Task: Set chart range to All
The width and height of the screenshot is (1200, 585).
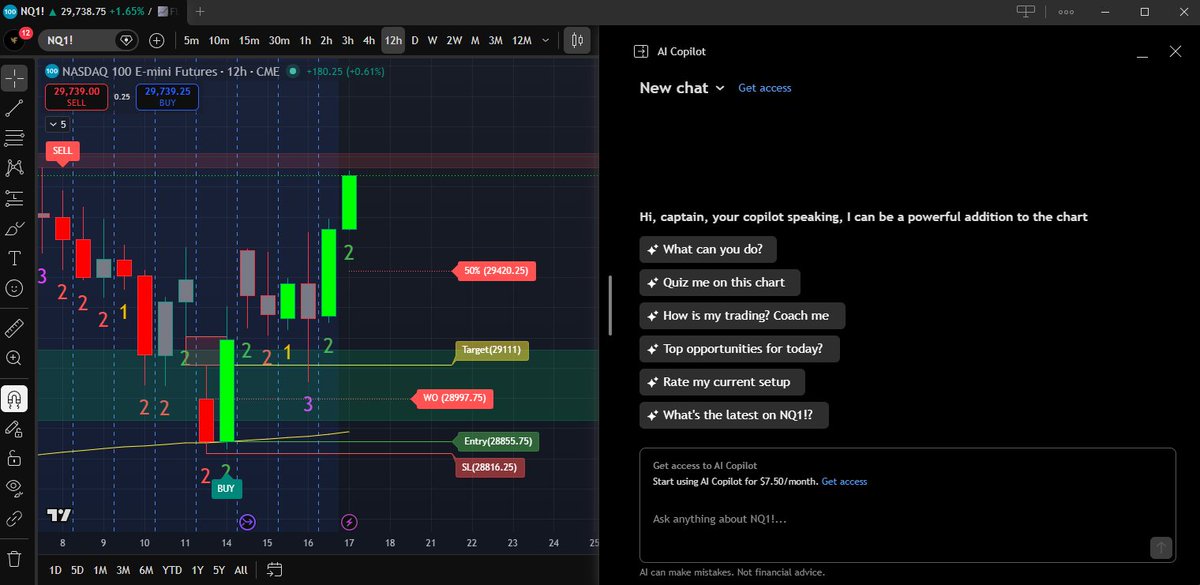Action: [241, 570]
